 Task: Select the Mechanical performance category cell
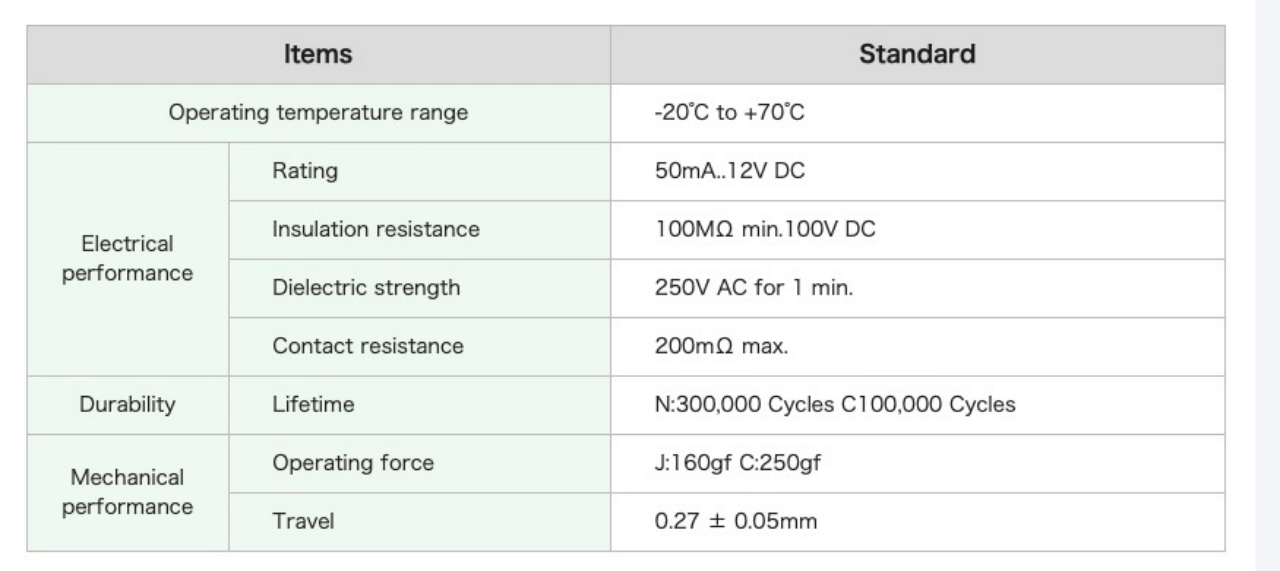[x=128, y=492]
